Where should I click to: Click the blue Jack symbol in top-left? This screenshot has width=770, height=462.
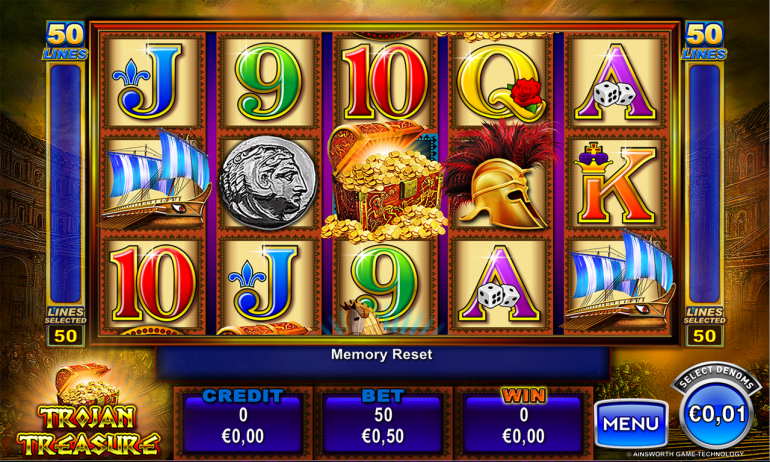[x=147, y=82]
